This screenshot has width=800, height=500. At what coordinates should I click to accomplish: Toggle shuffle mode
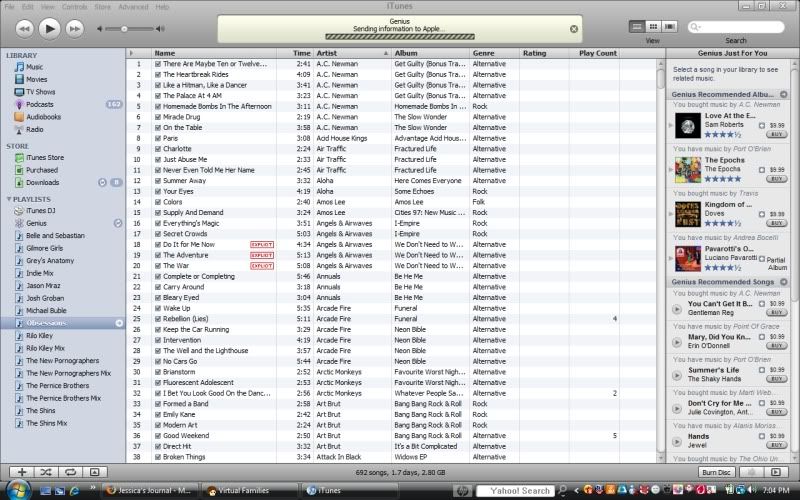pyautogui.click(x=46, y=472)
